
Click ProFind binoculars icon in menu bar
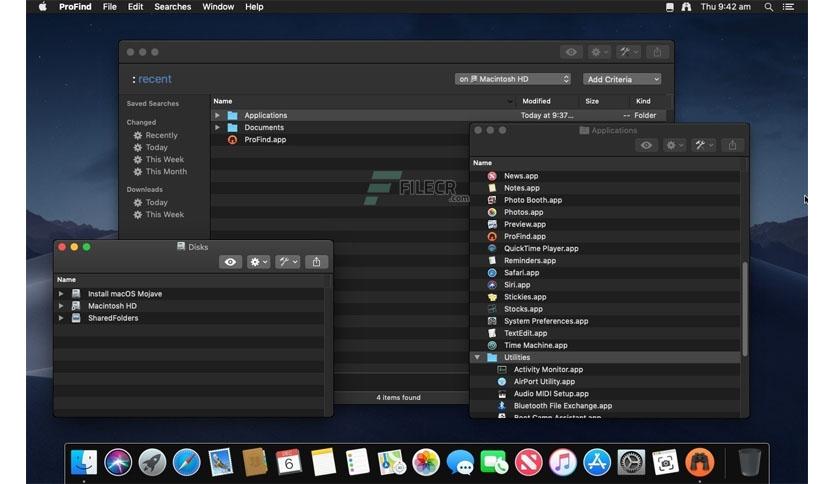coord(686,7)
